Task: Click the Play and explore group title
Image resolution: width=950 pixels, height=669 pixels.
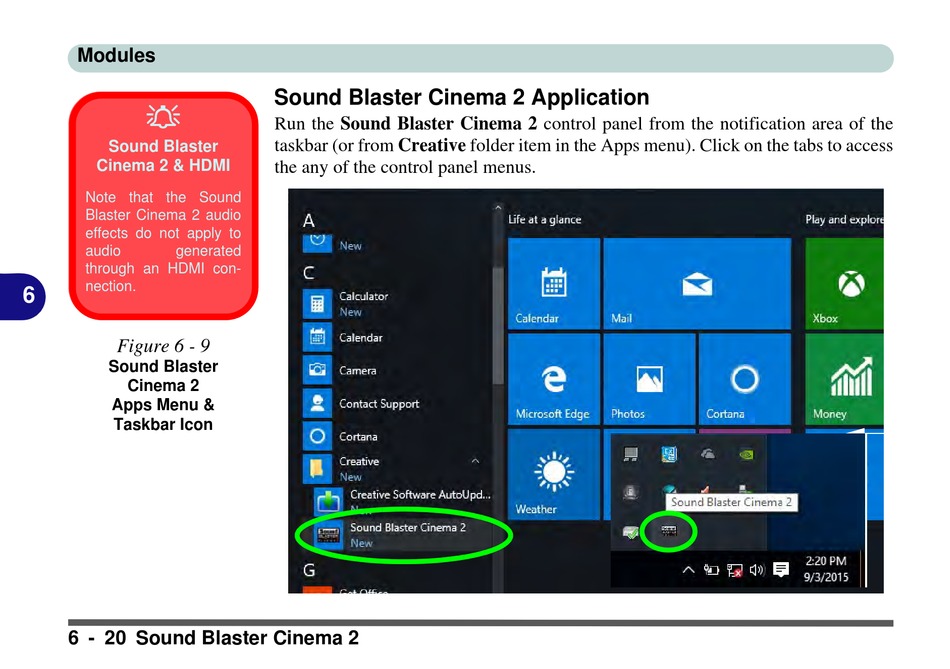Action: [844, 219]
